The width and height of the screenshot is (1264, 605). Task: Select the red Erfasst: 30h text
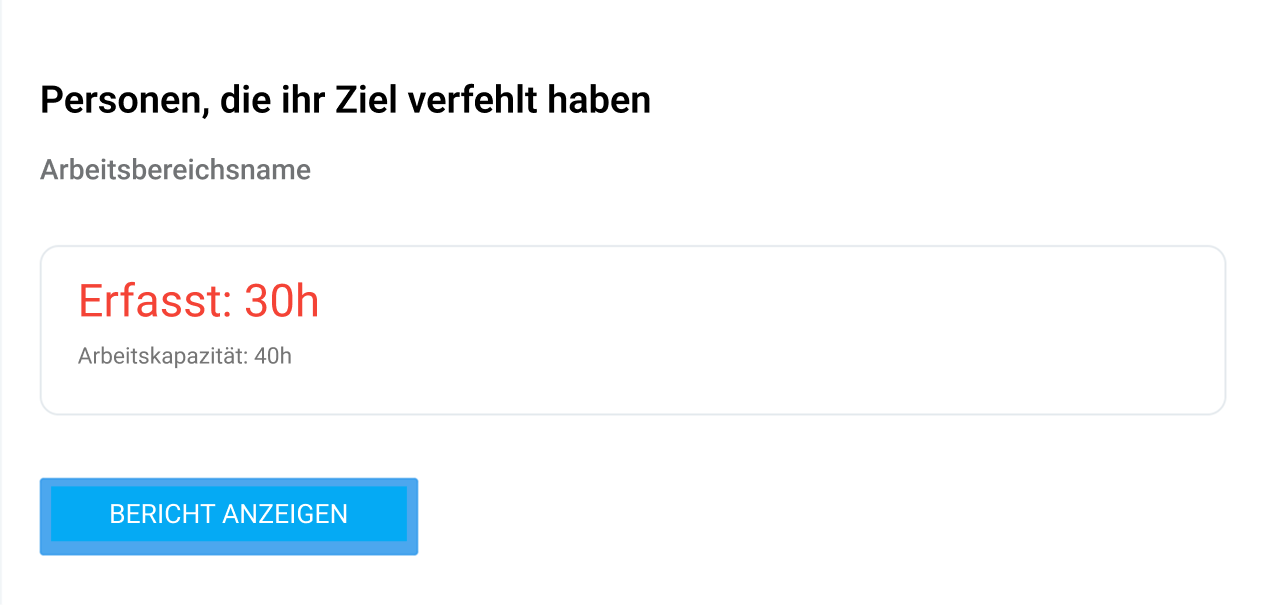tap(199, 299)
